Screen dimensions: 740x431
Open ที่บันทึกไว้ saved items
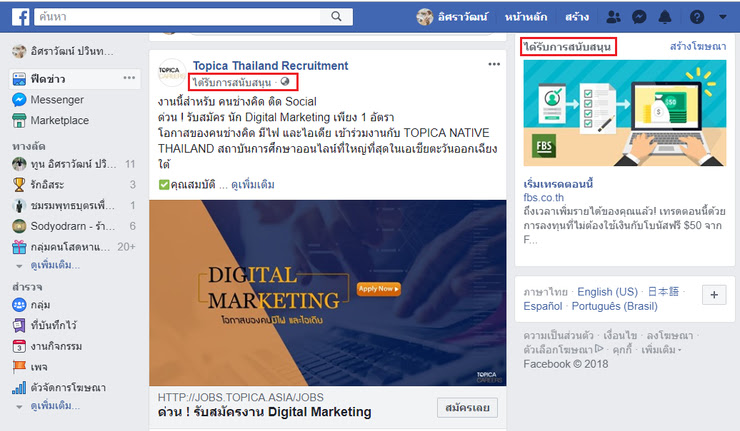pos(53,325)
